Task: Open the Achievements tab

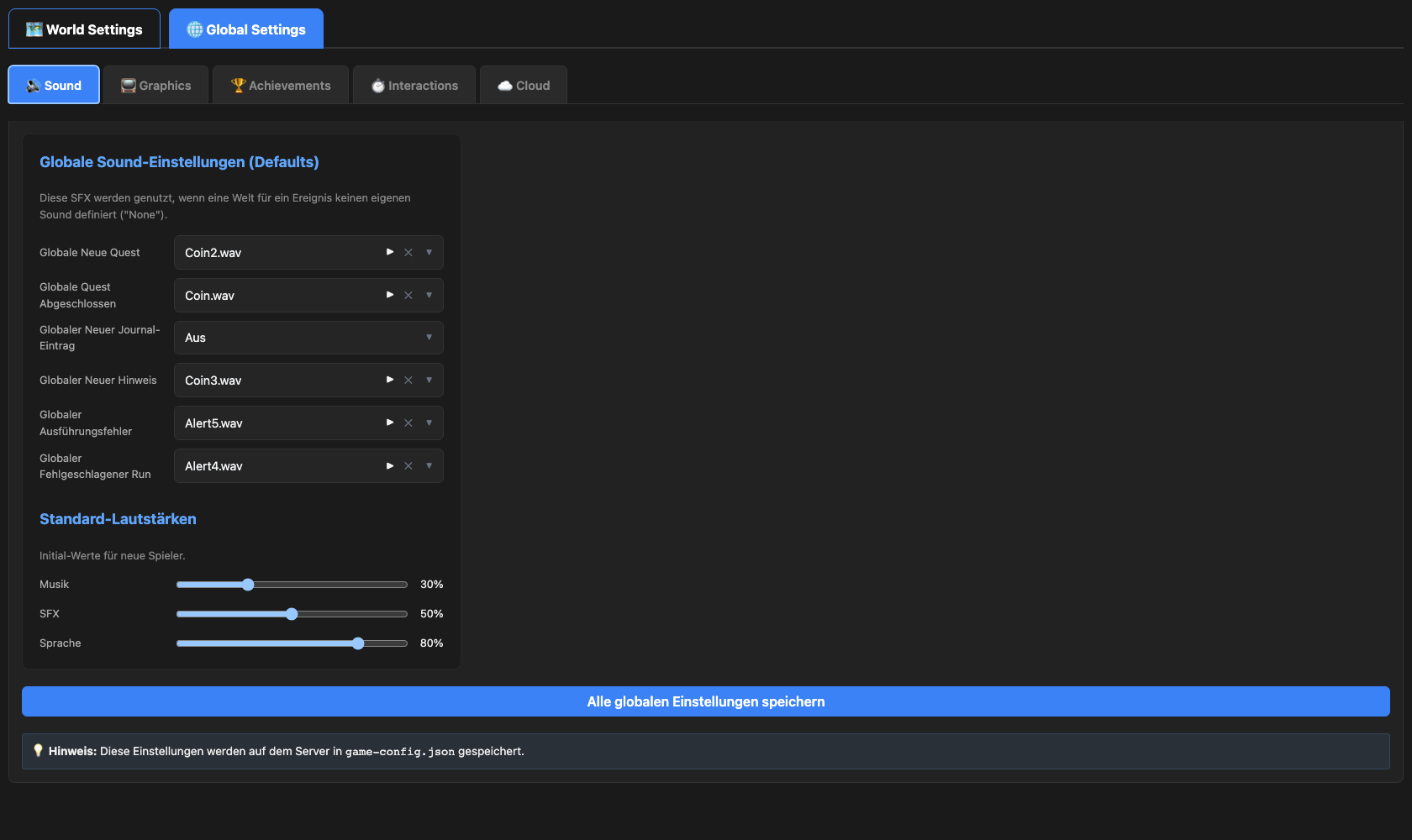Action: tap(281, 86)
